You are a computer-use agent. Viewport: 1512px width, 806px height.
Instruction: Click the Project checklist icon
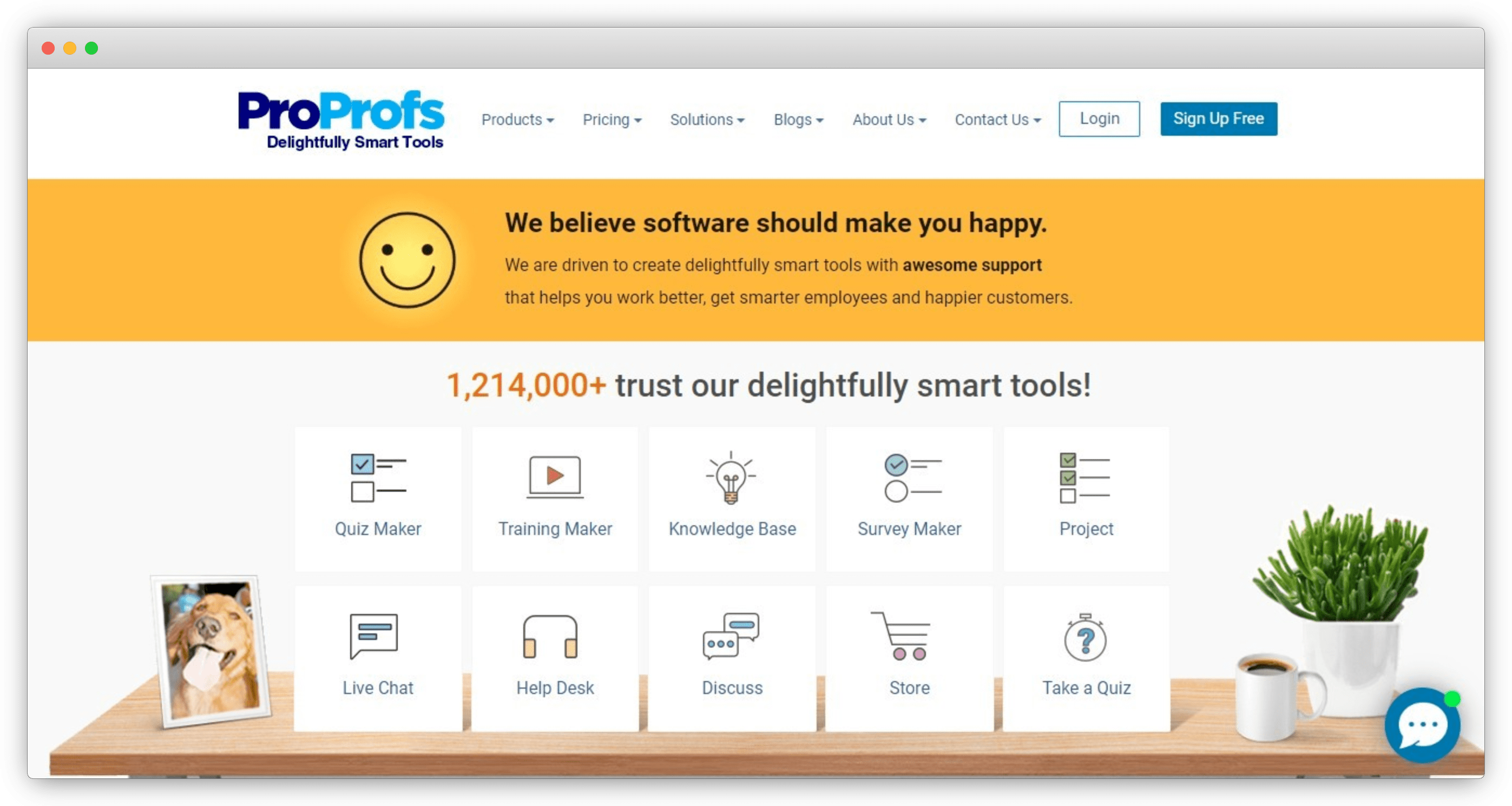(x=1084, y=478)
